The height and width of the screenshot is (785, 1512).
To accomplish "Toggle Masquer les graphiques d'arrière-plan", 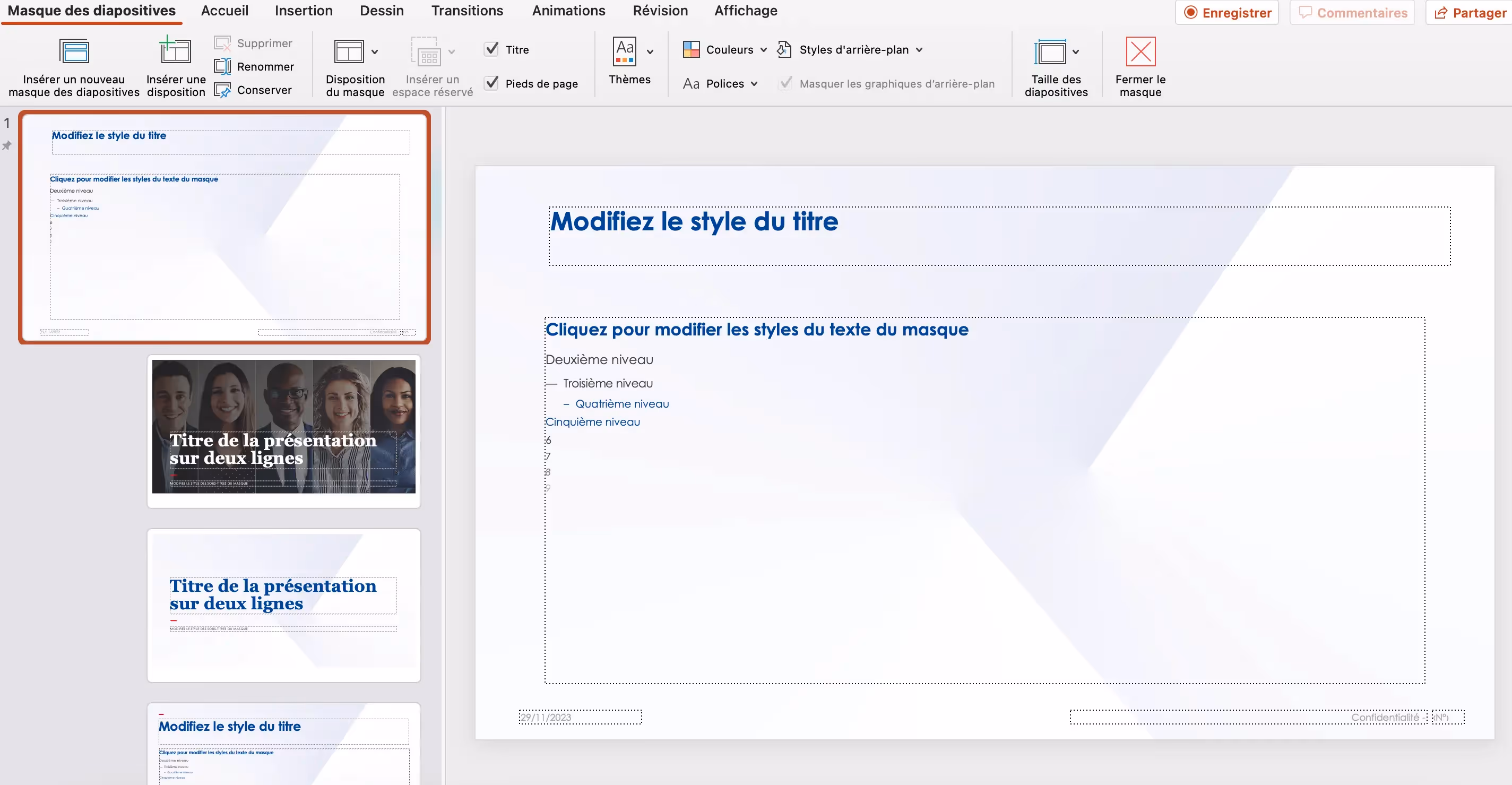I will tap(785, 83).
